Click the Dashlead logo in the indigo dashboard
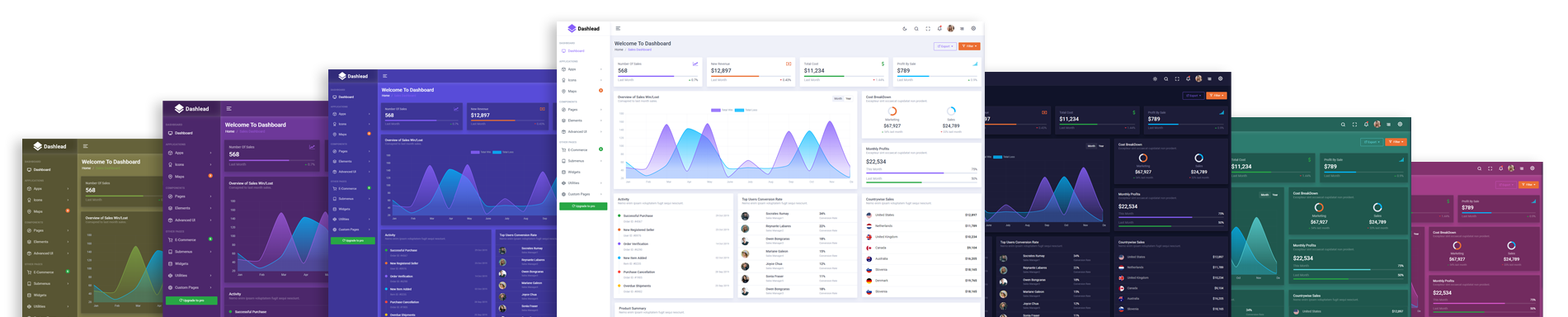The width and height of the screenshot is (1568, 317). (353, 76)
